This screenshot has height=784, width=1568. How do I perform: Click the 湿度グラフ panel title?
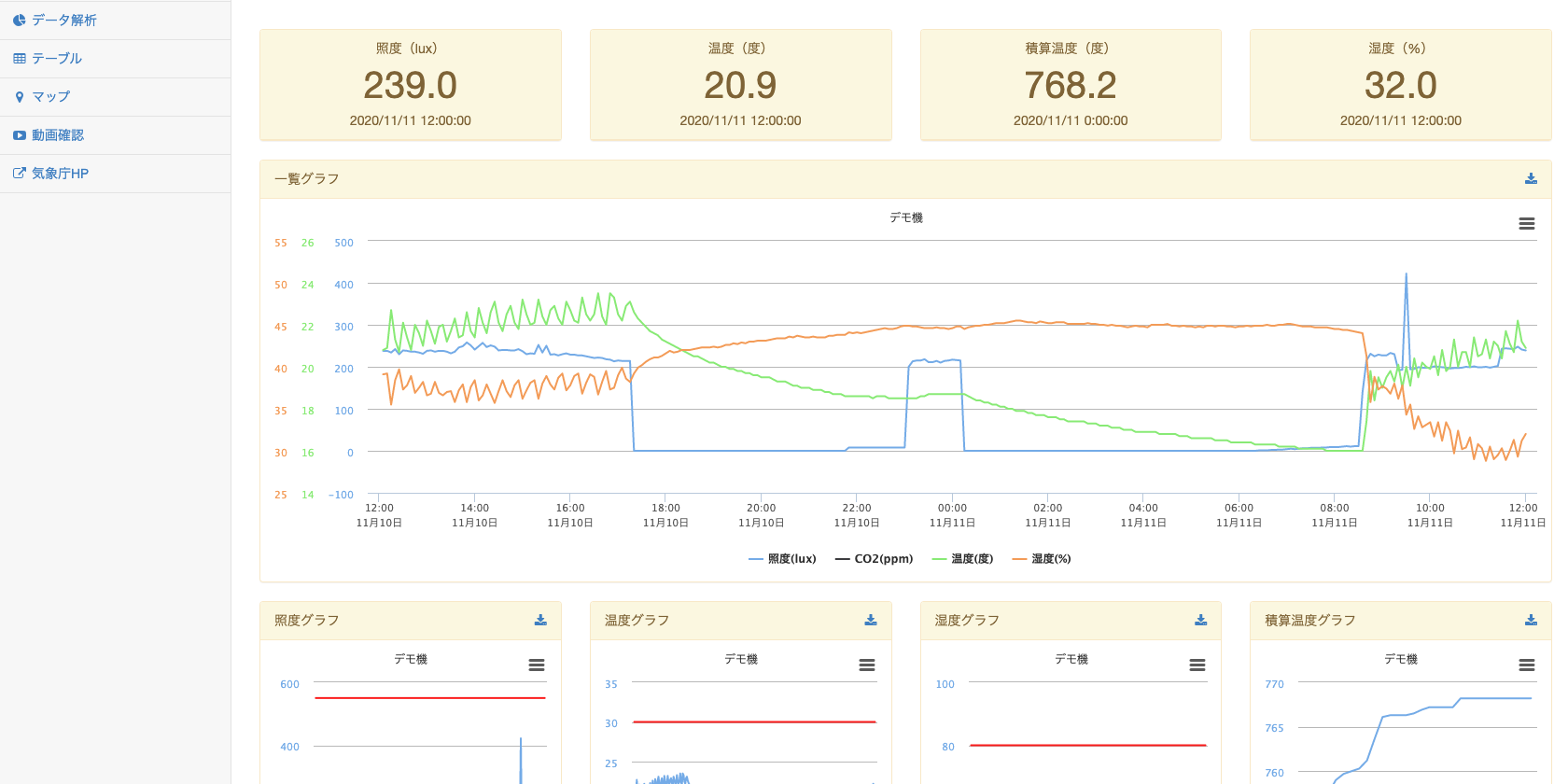968,620
